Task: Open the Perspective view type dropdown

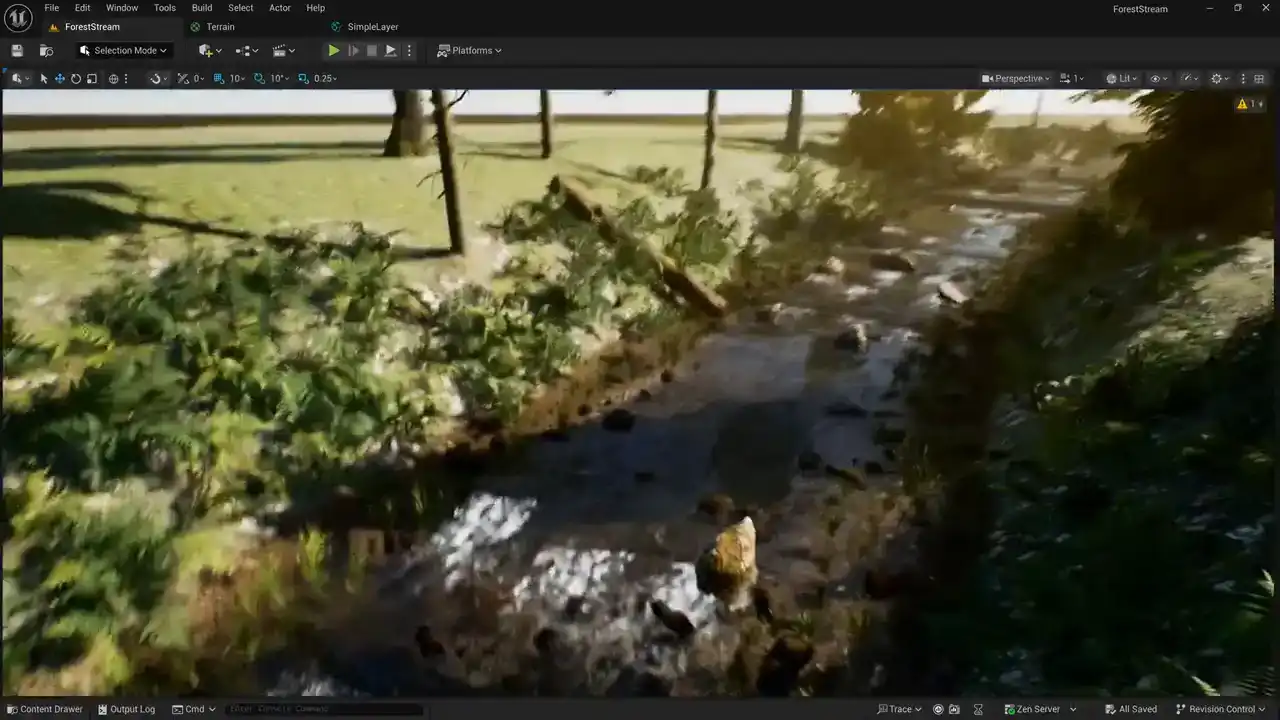Action: click(x=1015, y=79)
